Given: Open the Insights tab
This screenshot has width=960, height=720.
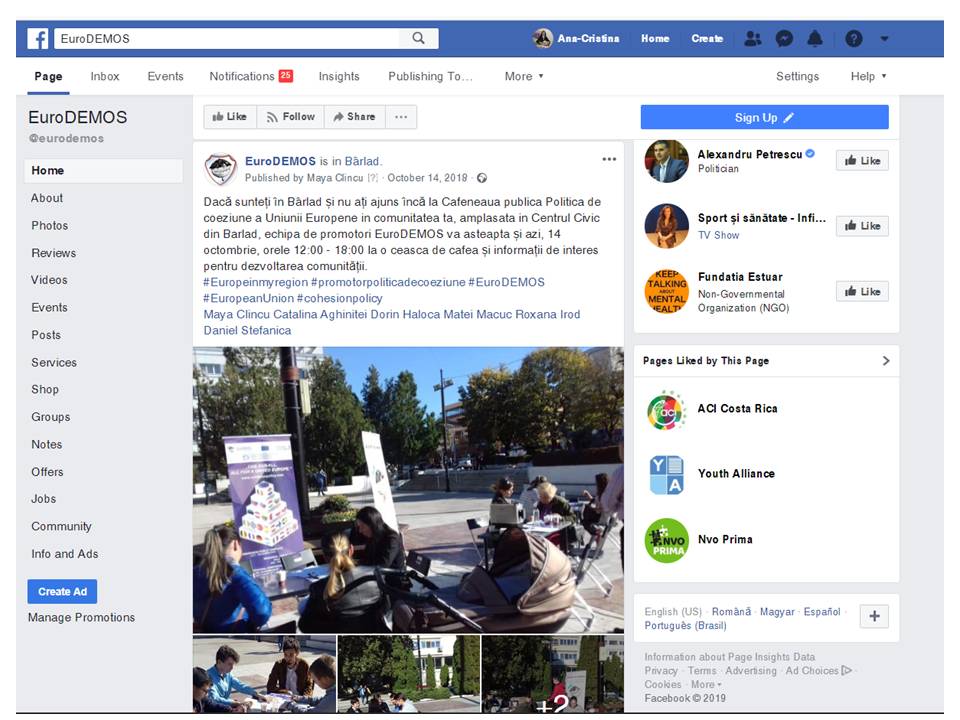Looking at the screenshot, I should pos(339,77).
